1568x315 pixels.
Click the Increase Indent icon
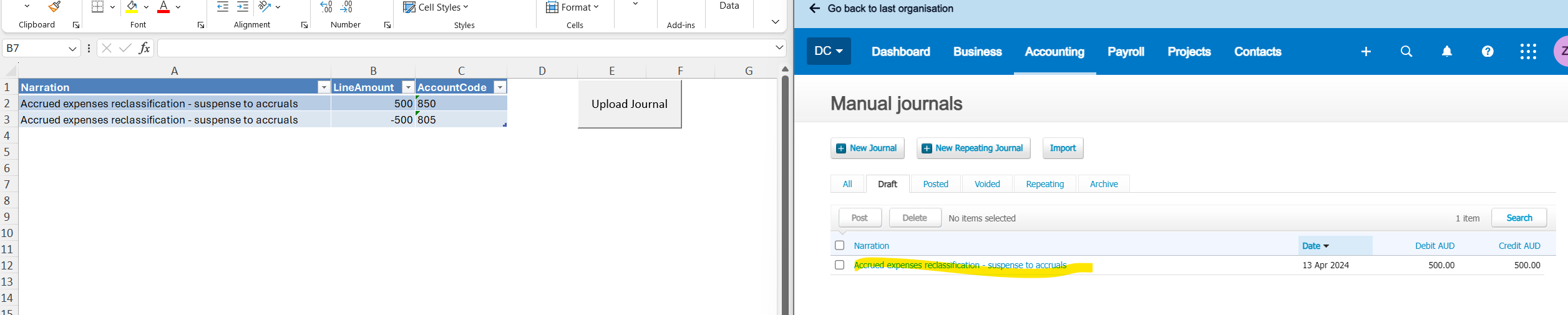[243, 7]
